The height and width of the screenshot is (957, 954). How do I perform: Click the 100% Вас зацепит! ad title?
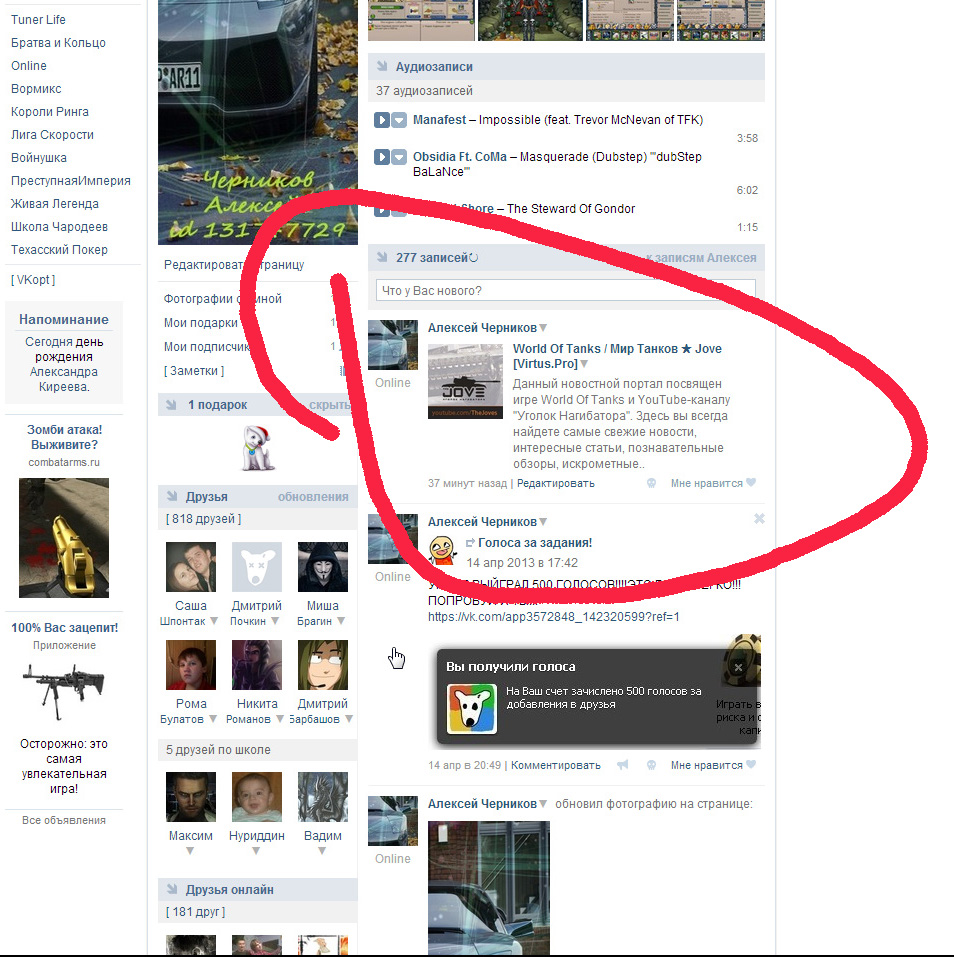(x=64, y=627)
